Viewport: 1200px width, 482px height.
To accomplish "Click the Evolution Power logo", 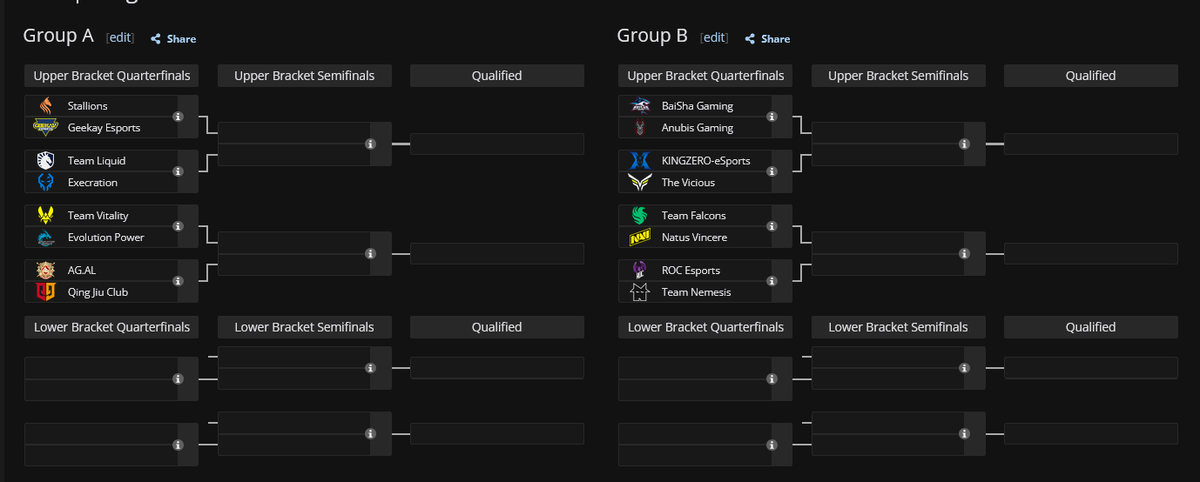I will [x=45, y=238].
